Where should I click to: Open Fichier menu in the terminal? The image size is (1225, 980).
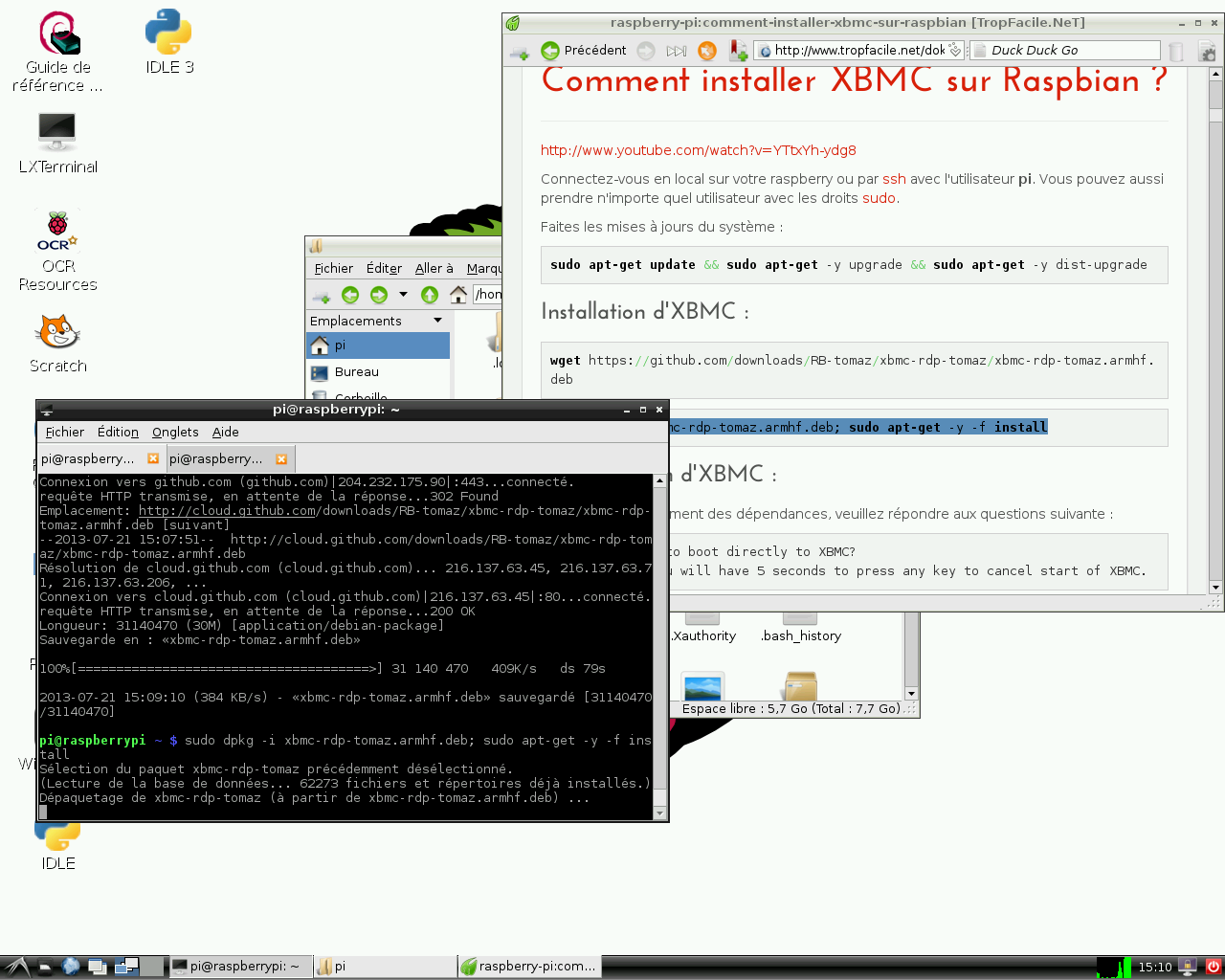click(x=65, y=433)
